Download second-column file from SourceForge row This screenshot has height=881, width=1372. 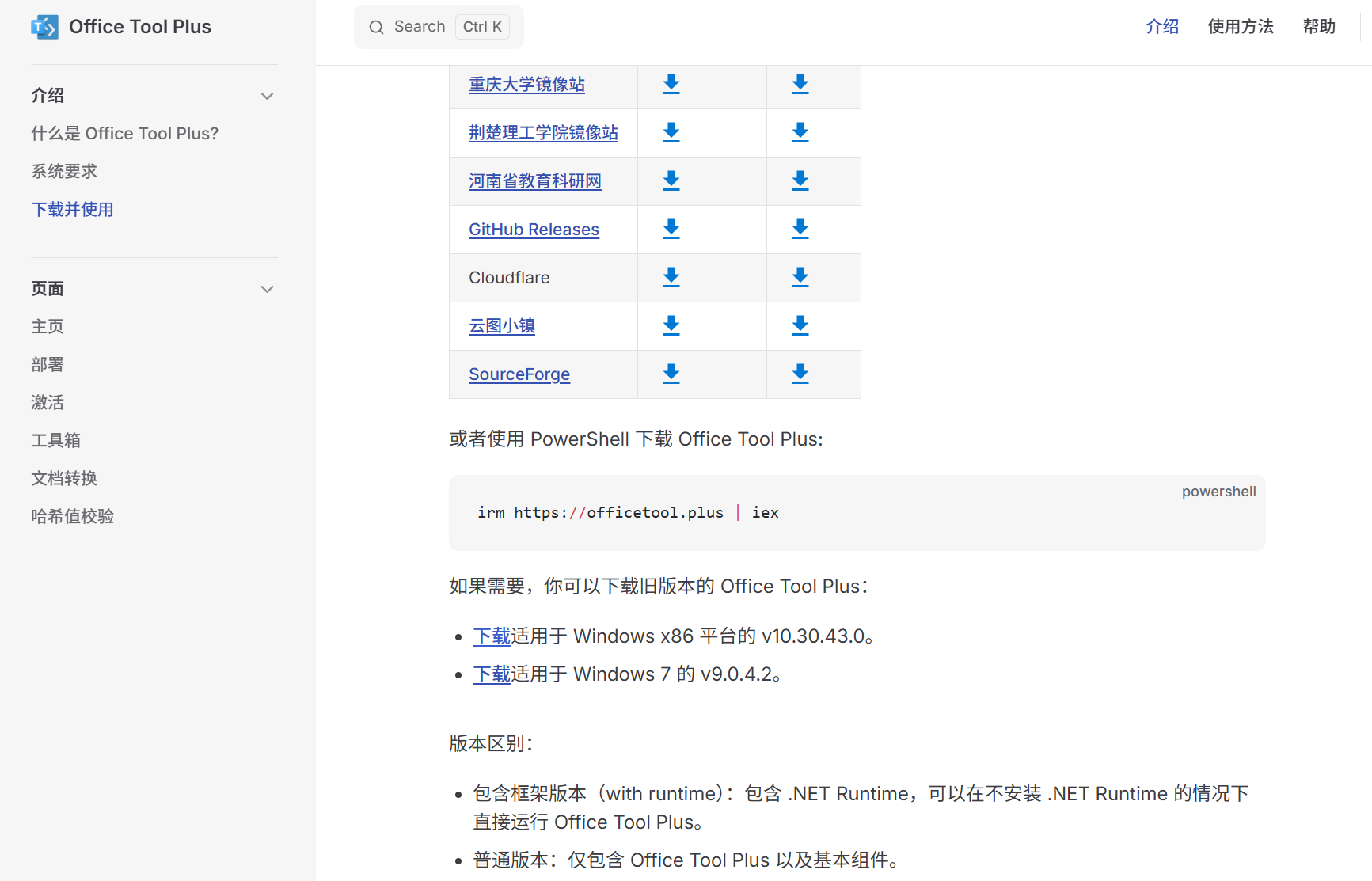coord(800,374)
